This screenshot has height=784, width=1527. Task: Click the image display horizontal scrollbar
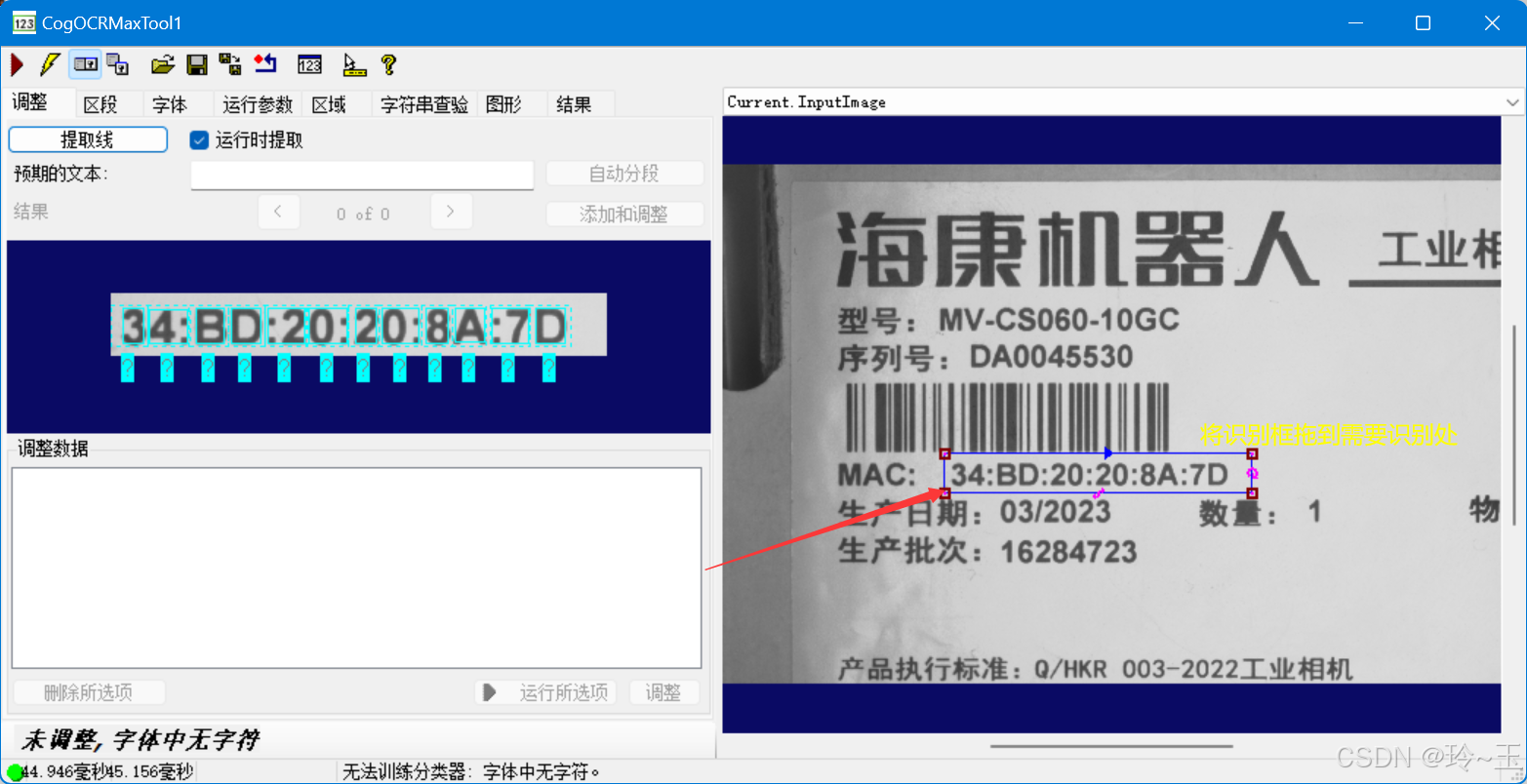(x=1111, y=746)
